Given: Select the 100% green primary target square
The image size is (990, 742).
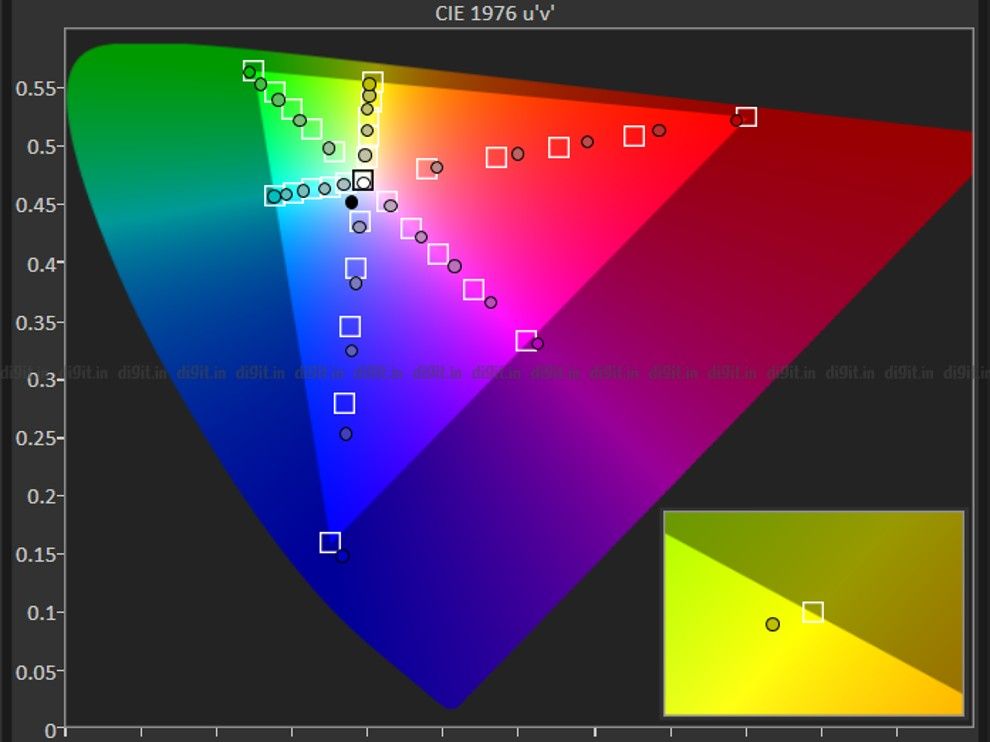Looking at the screenshot, I should [253, 71].
